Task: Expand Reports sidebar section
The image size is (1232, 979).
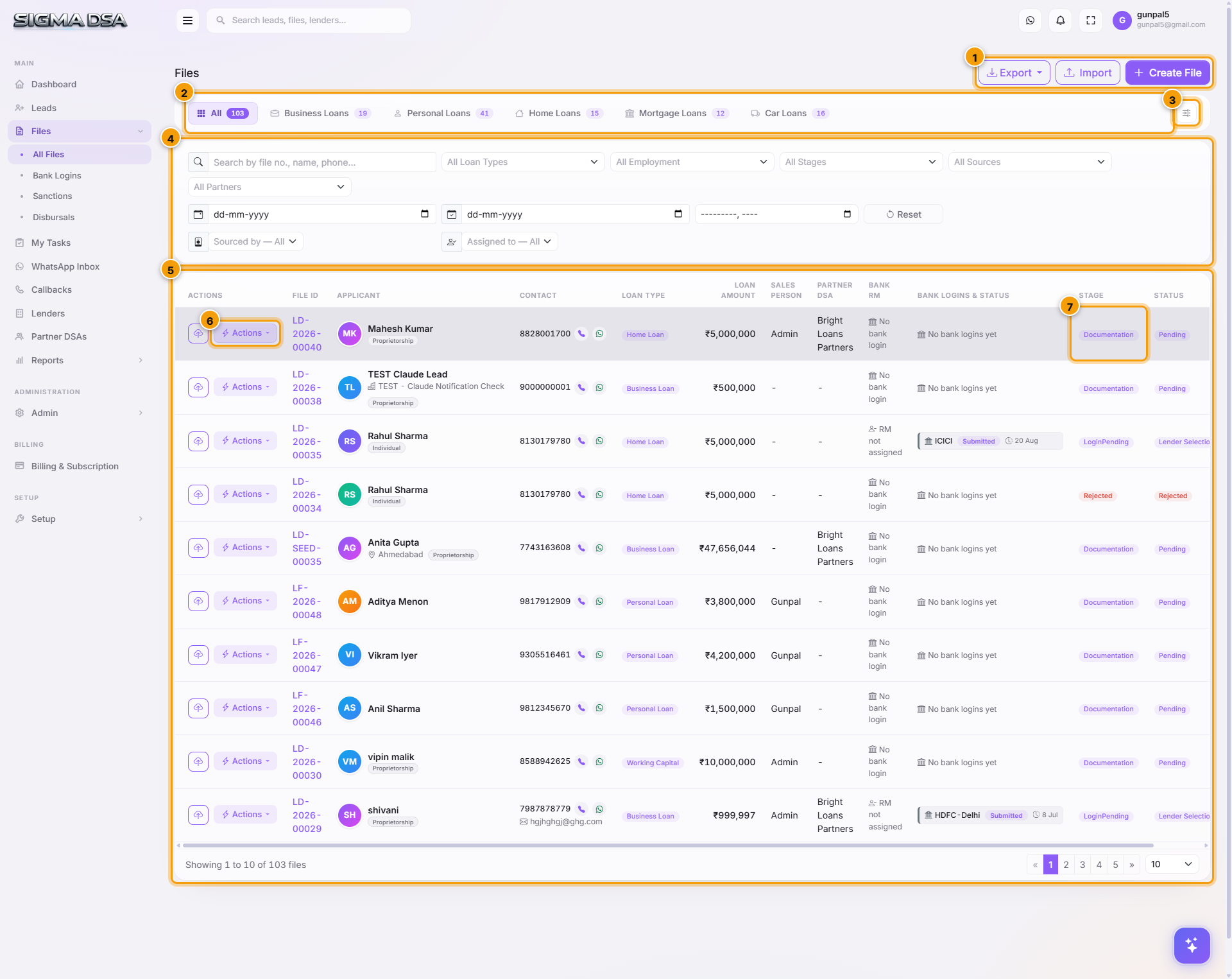Action: 80,360
